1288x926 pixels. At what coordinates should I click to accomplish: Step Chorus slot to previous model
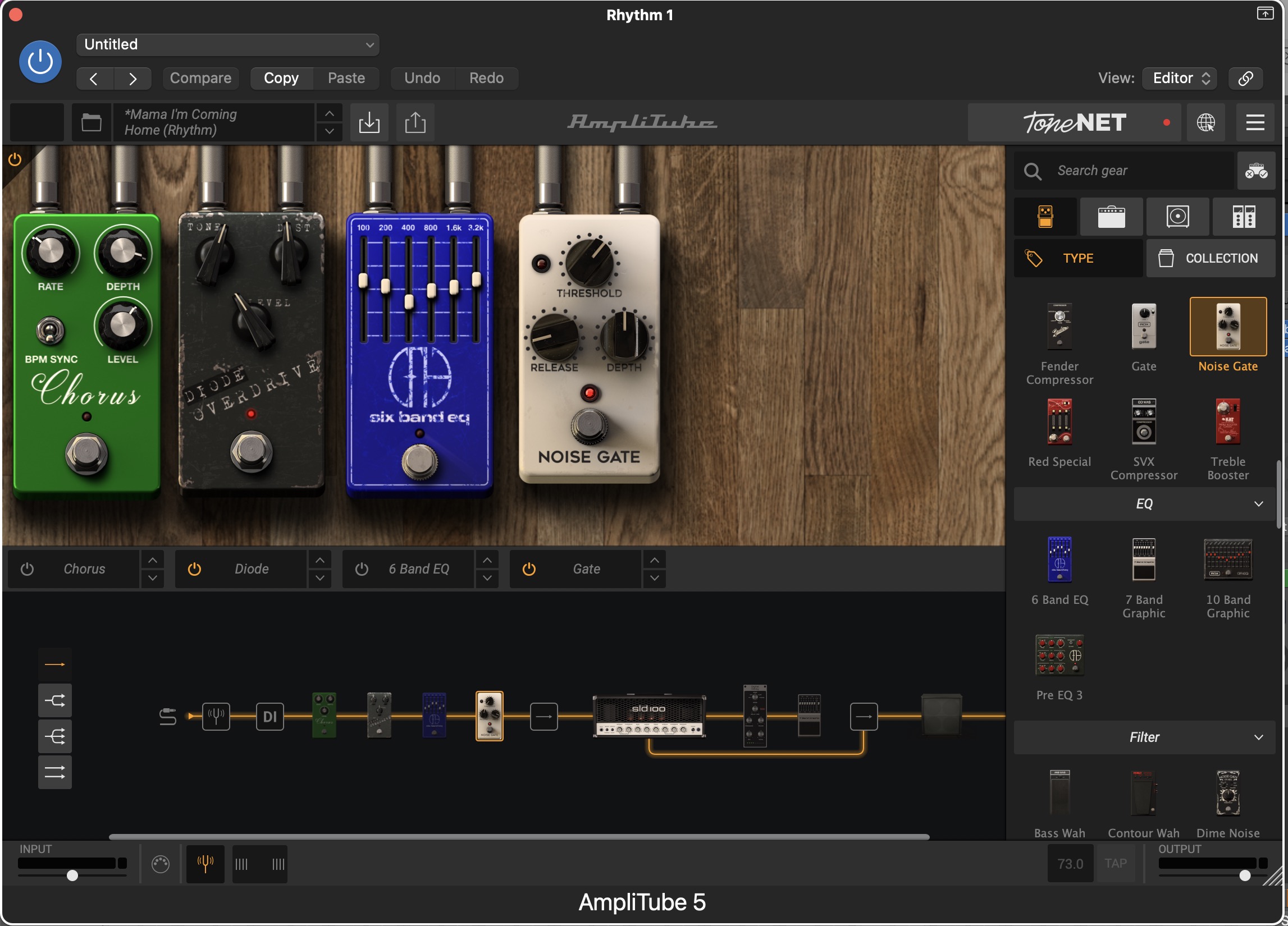[152, 560]
